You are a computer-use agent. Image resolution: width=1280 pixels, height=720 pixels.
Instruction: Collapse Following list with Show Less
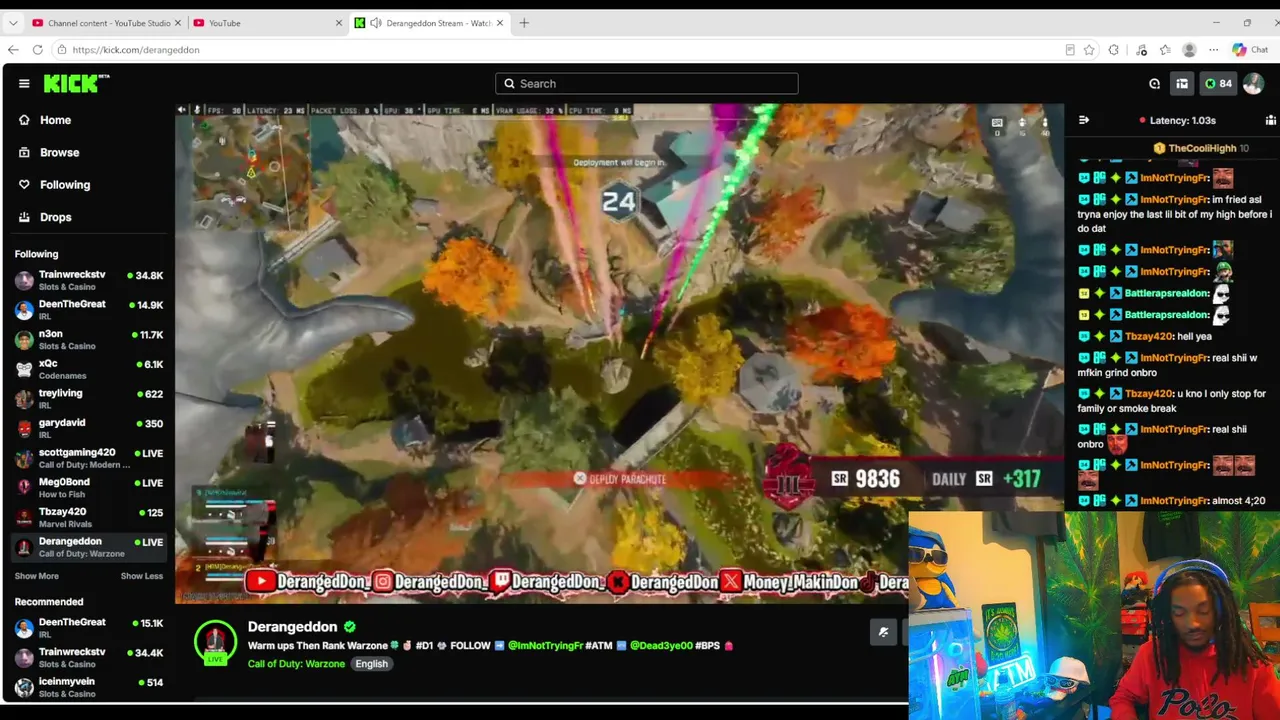click(x=142, y=576)
